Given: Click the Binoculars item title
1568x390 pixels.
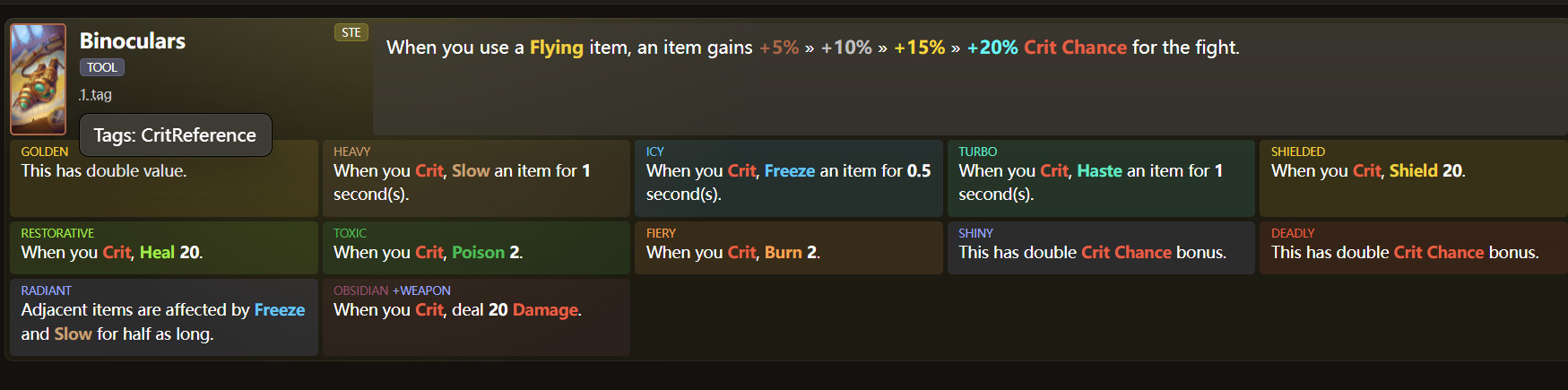Looking at the screenshot, I should (133, 41).
